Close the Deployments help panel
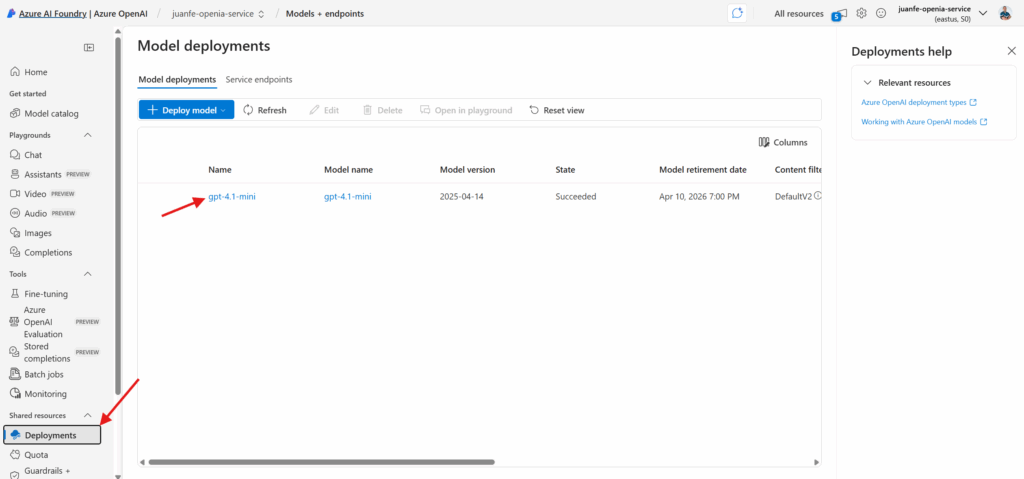This screenshot has width=1024, height=479. 1011,51
